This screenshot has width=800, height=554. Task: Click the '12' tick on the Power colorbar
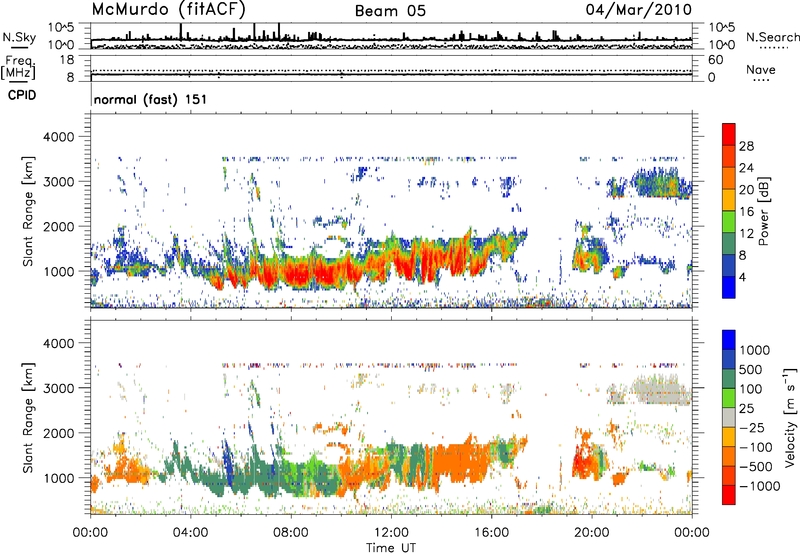pyautogui.click(x=746, y=234)
